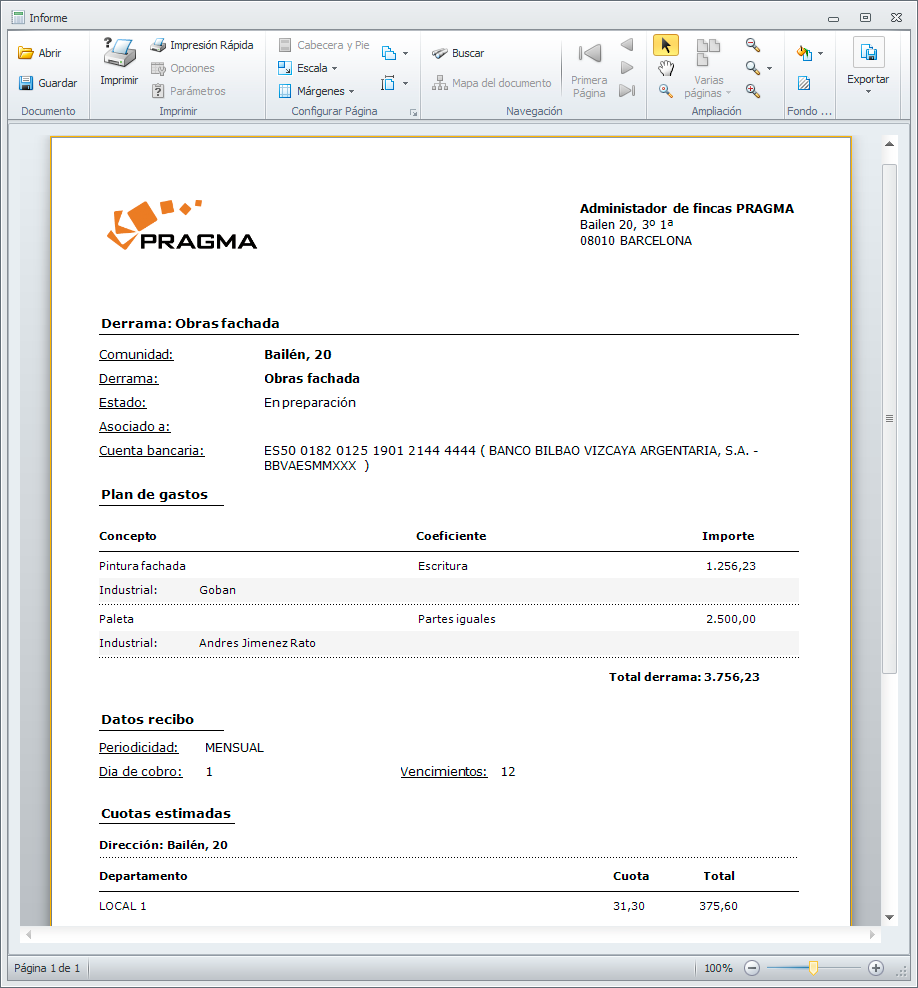Click the 'Vencimientos:' label

[444, 771]
